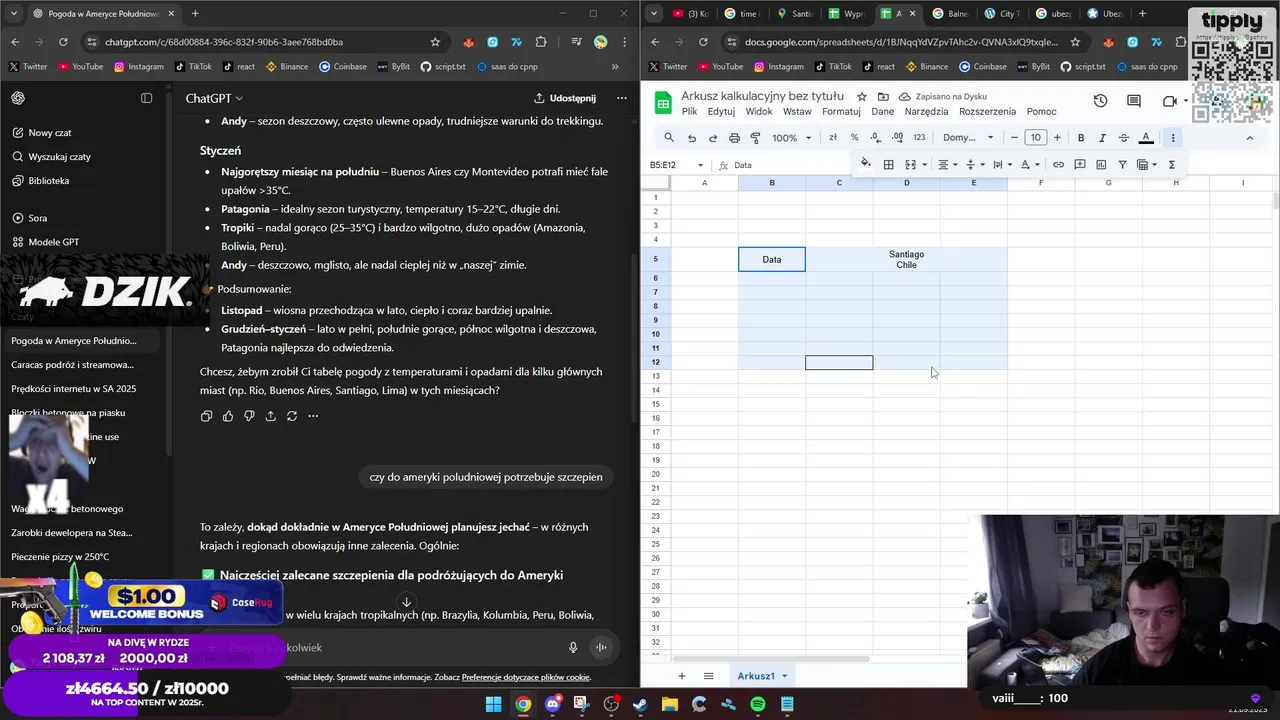The height and width of the screenshot is (720, 1280).
Task: Open the text color picker
Action: [x=1146, y=138]
